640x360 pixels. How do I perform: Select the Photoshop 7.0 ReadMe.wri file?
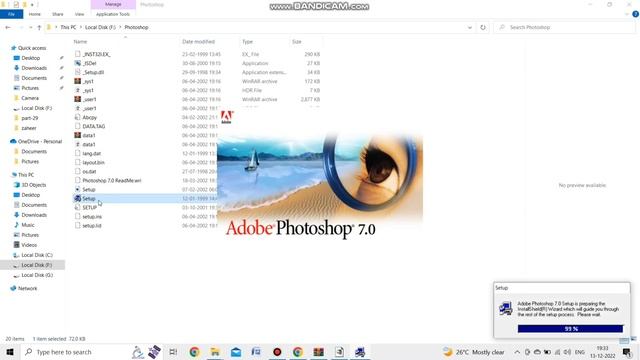pos(111,180)
